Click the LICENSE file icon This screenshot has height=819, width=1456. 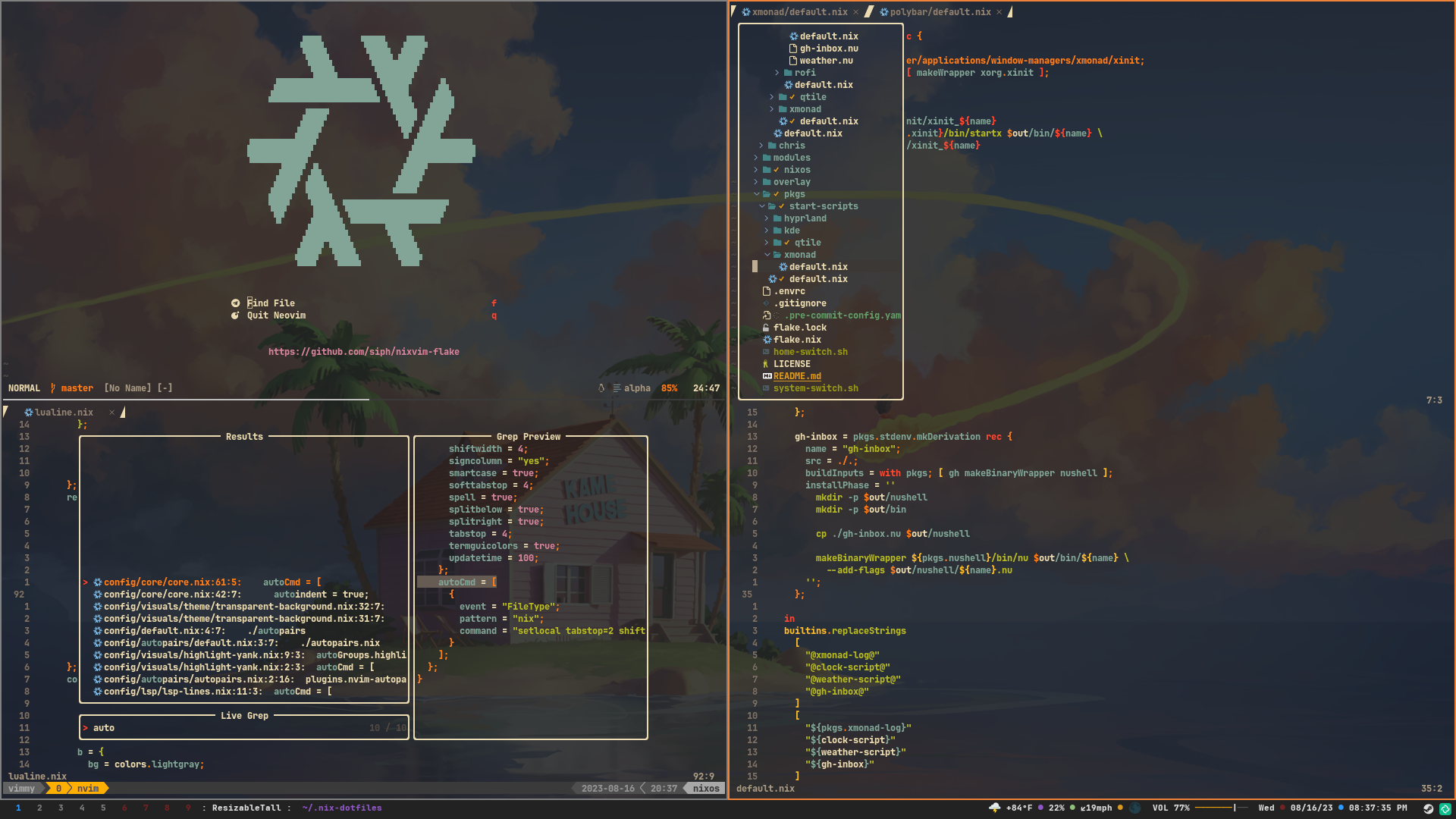(x=766, y=364)
